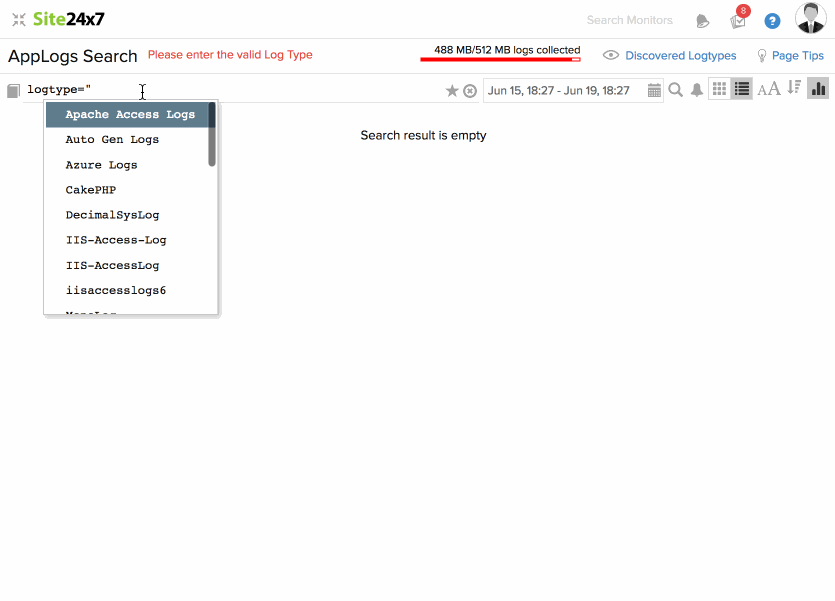The width and height of the screenshot is (835, 601).
Task: Open the font size AA control
Action: 768,88
